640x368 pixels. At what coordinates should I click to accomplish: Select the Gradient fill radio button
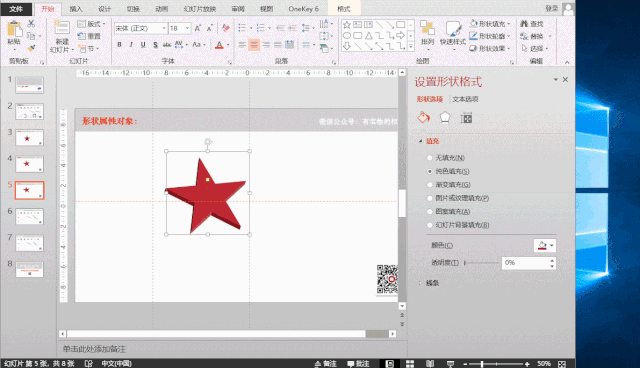[x=429, y=185]
